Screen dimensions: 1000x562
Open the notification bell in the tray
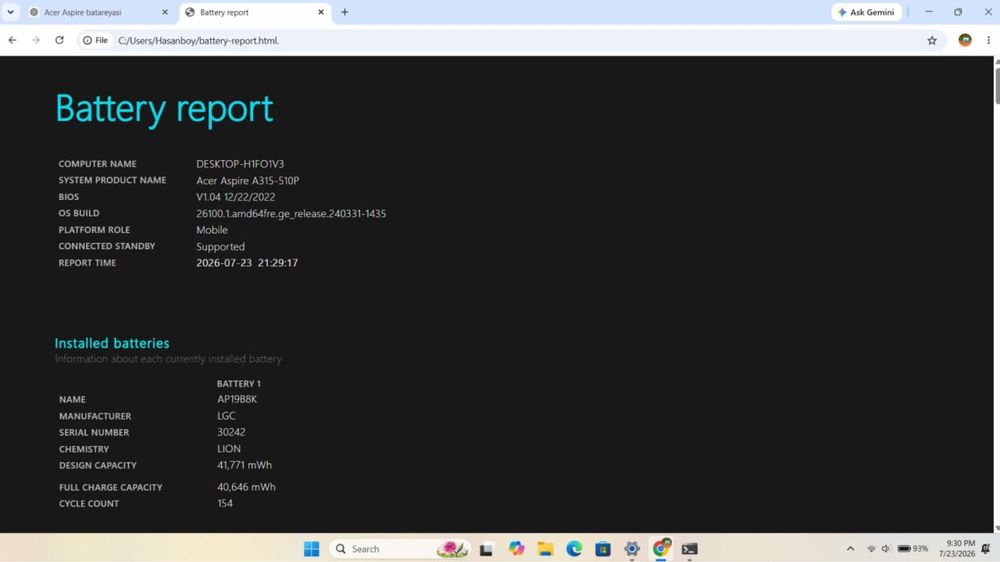[x=986, y=549]
